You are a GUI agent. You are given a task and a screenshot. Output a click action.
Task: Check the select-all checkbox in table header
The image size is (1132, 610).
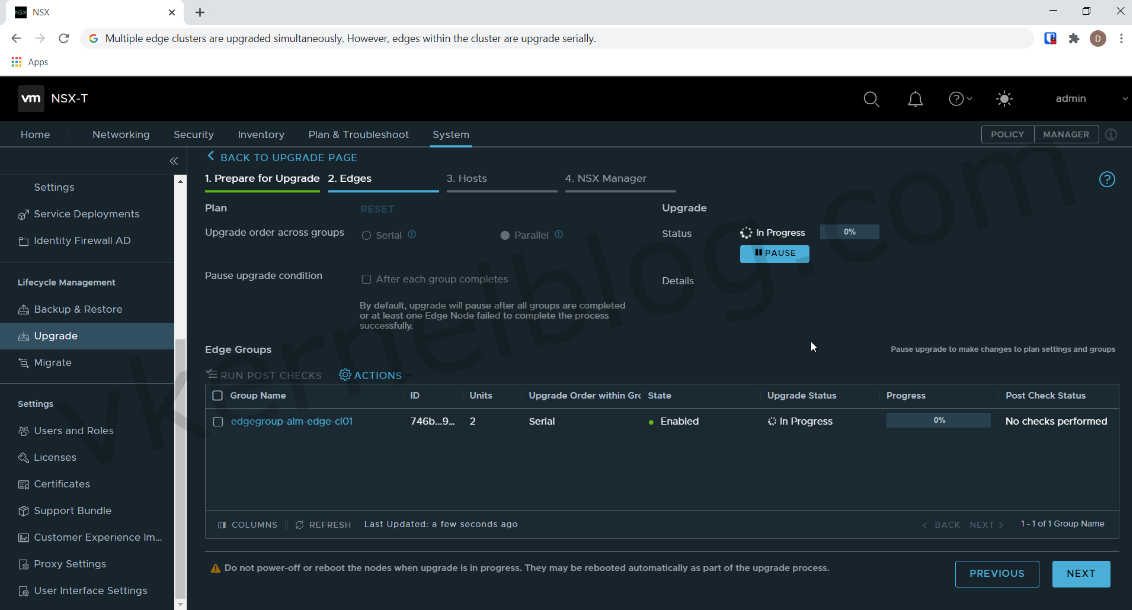click(216, 395)
